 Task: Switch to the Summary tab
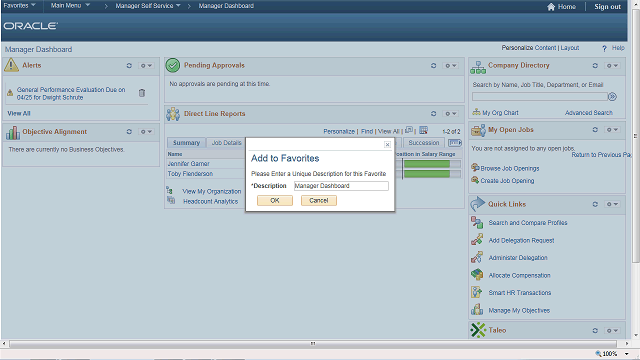pyautogui.click(x=186, y=143)
